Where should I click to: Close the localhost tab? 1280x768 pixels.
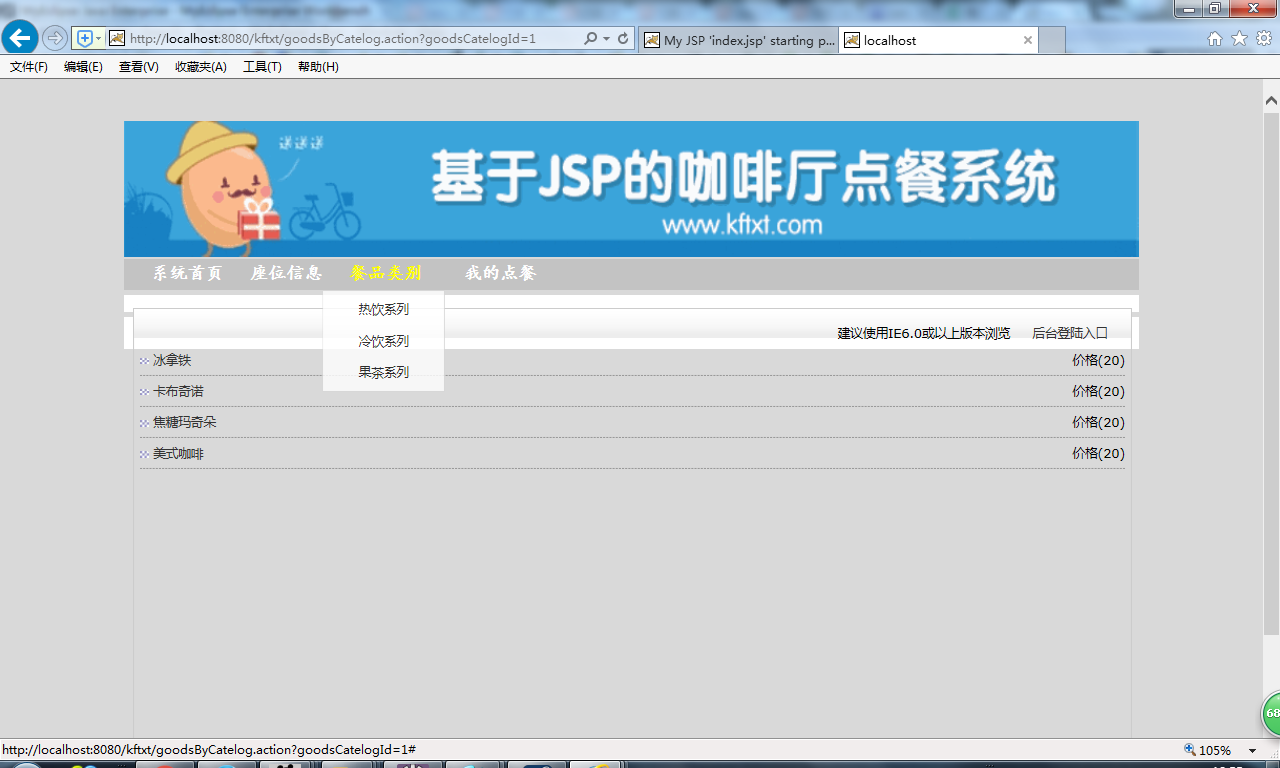pos(1028,40)
